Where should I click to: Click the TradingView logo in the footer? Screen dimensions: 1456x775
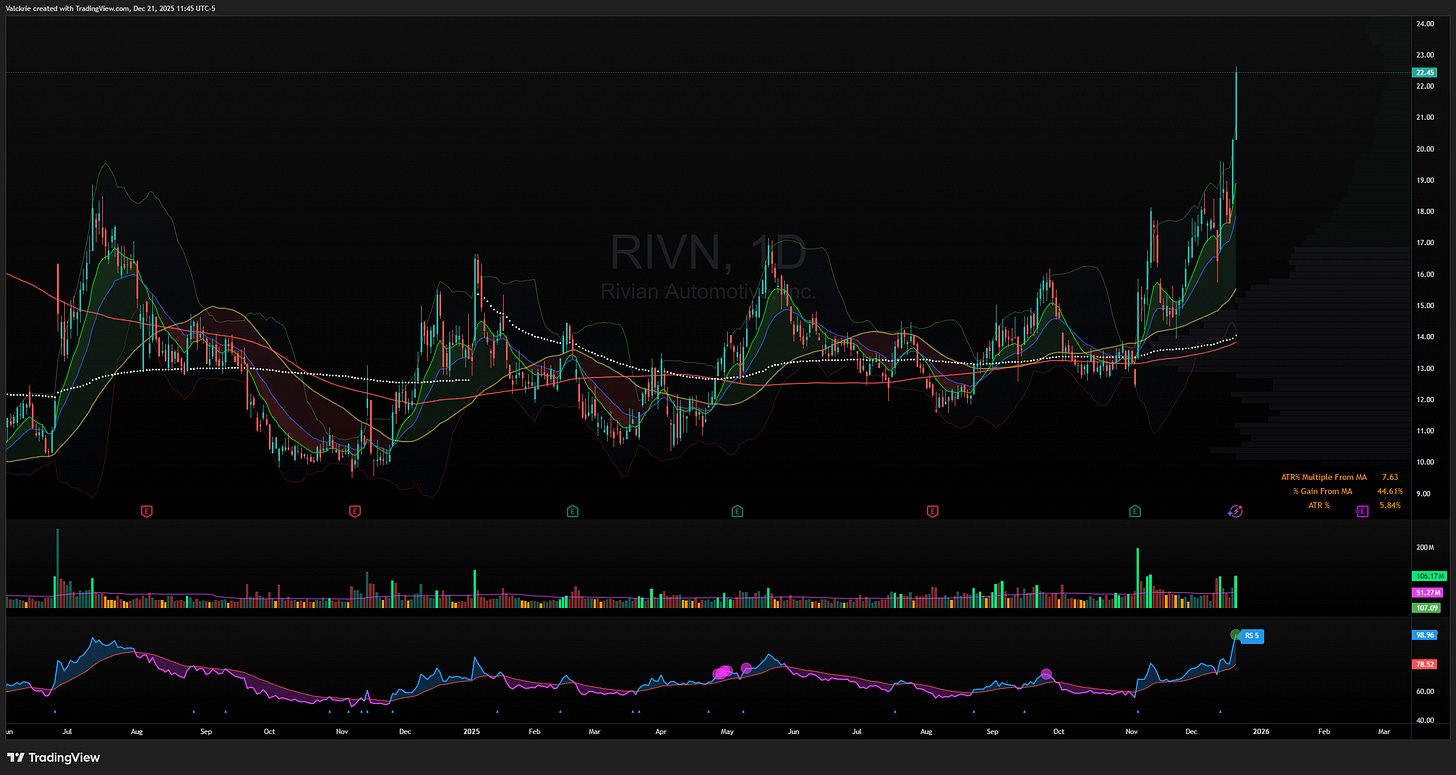click(x=54, y=757)
